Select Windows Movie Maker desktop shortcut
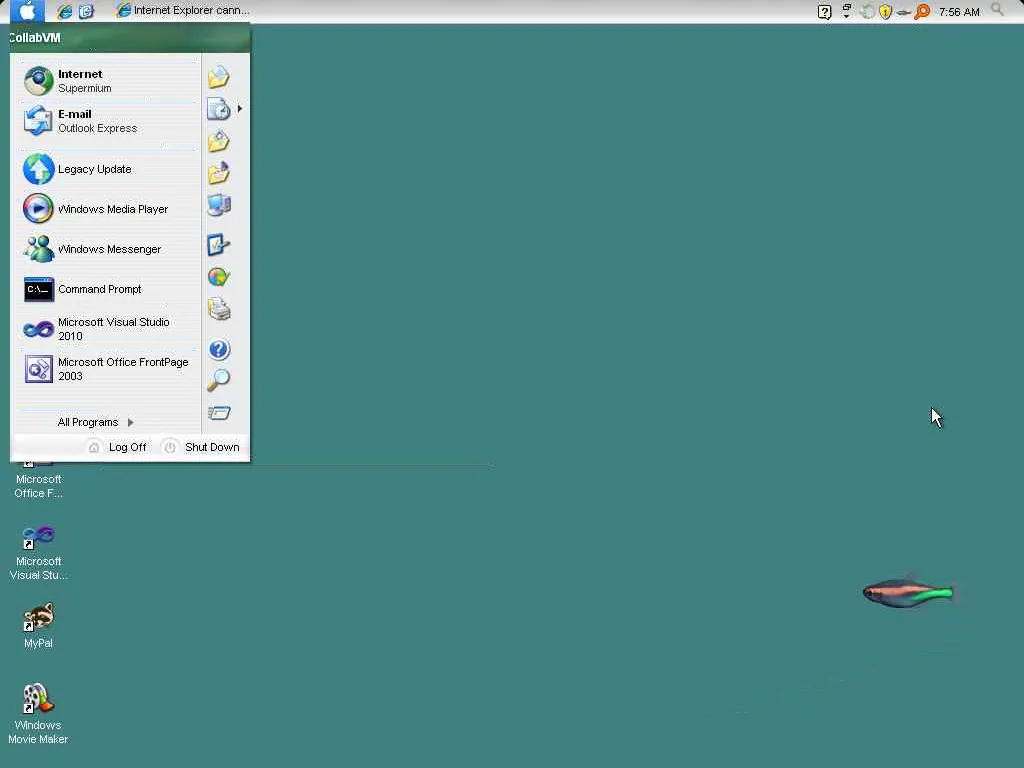 [x=38, y=714]
